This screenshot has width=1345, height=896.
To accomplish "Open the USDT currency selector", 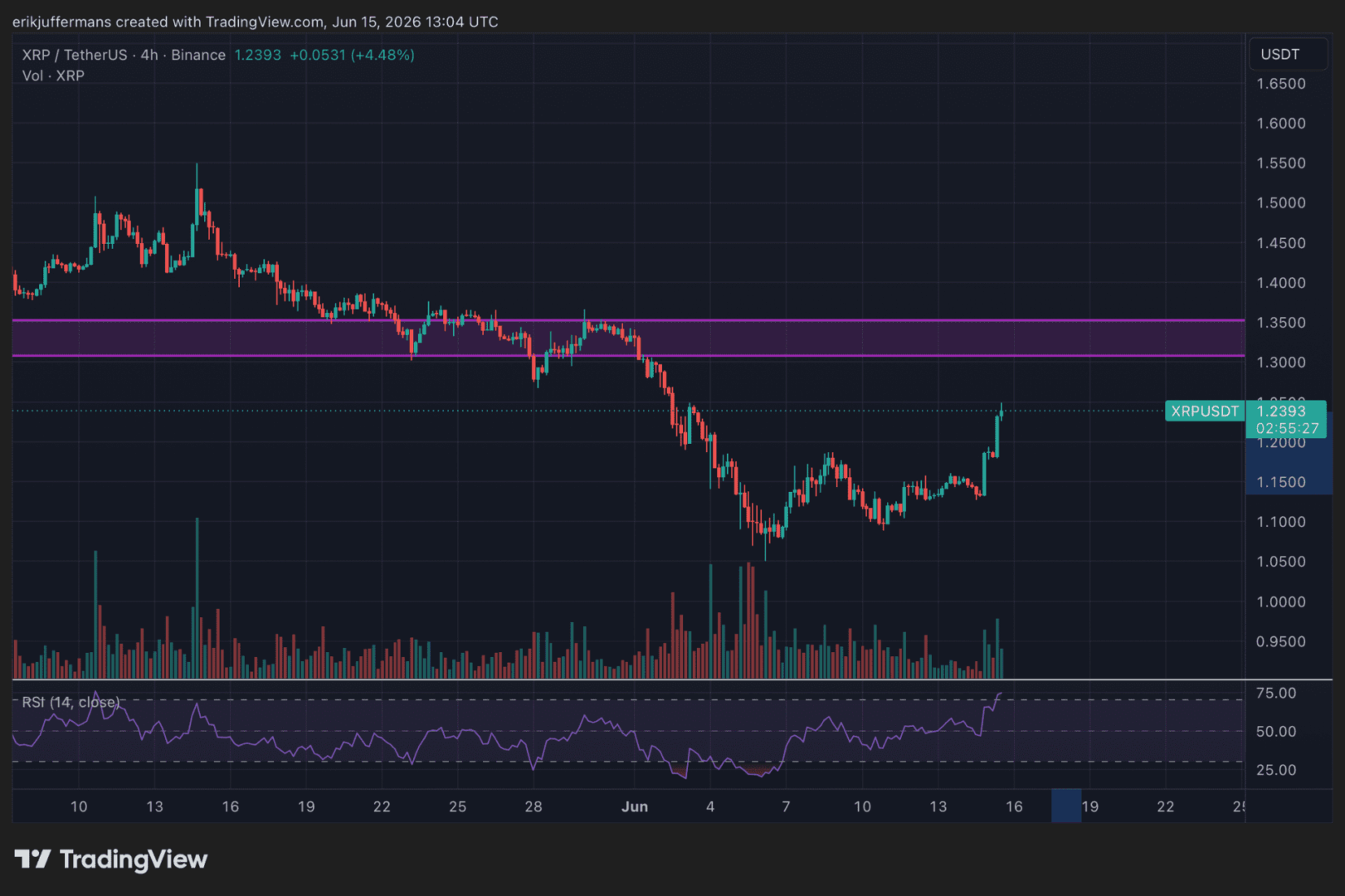I will tap(1288, 55).
